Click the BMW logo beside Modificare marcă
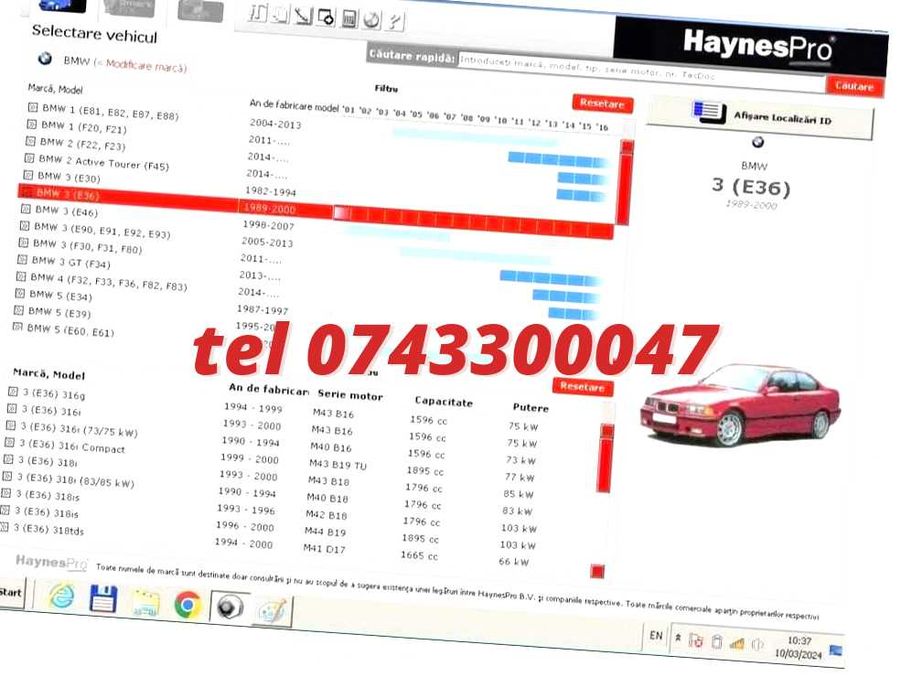The image size is (912, 700). pos(45,59)
